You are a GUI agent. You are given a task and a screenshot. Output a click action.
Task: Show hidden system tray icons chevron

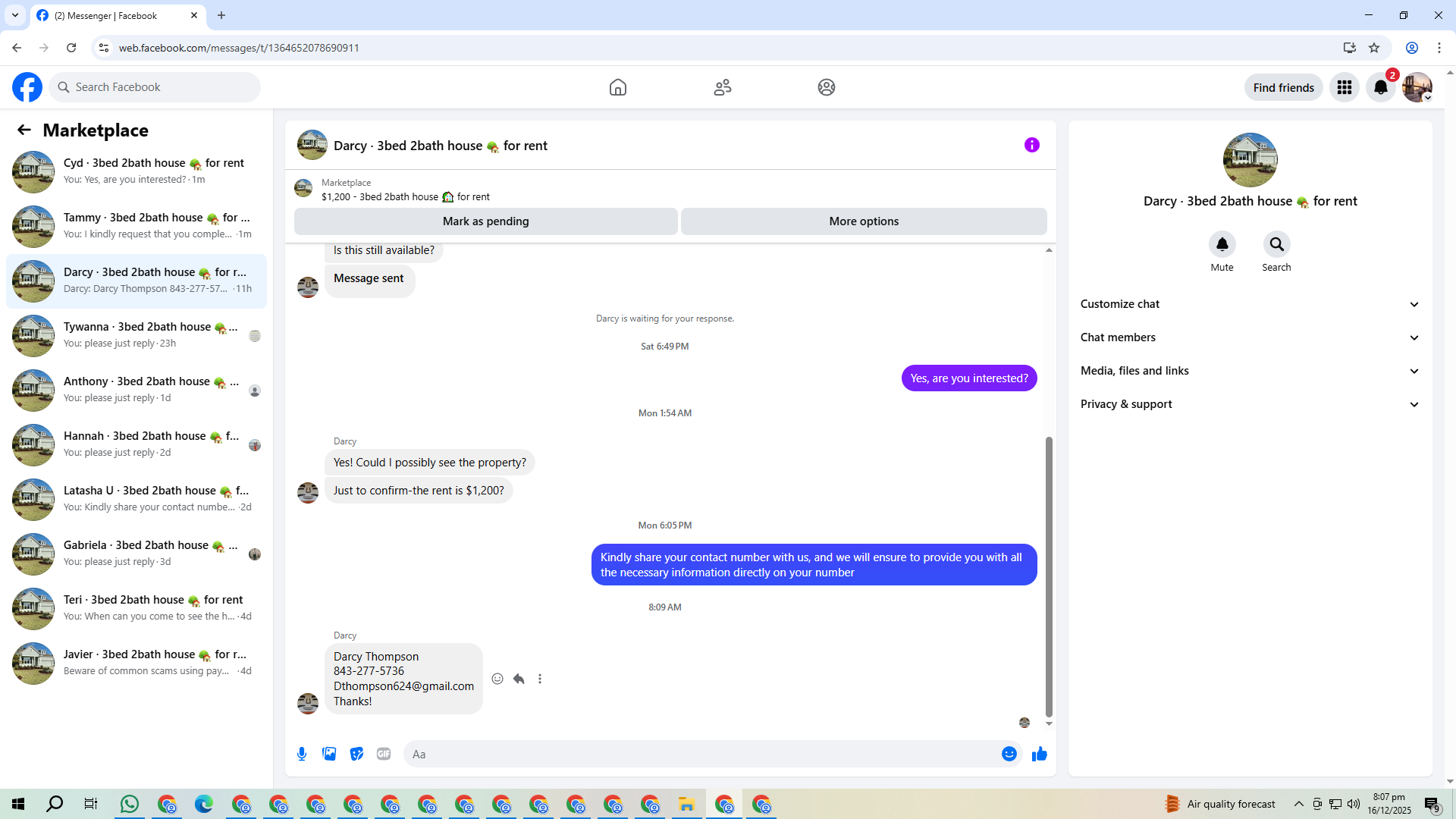pos(1298,804)
